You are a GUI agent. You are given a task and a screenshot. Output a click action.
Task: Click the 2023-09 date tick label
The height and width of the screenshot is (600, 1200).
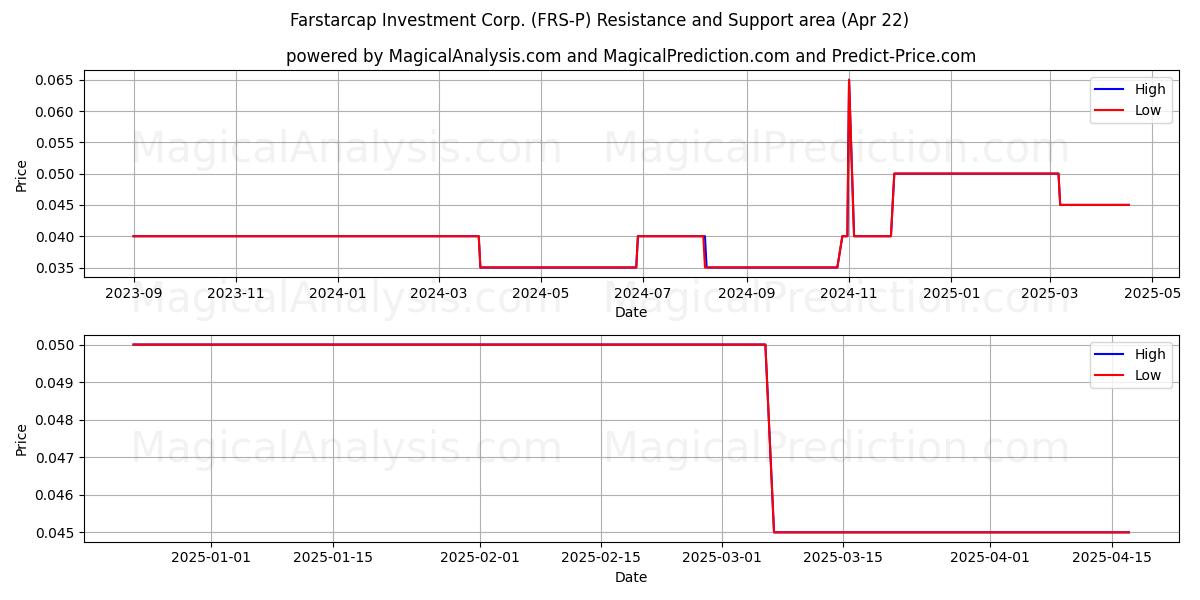click(134, 293)
